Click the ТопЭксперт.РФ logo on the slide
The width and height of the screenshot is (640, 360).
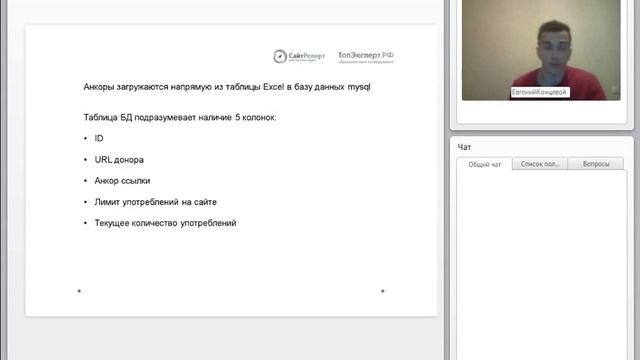pos(366,57)
